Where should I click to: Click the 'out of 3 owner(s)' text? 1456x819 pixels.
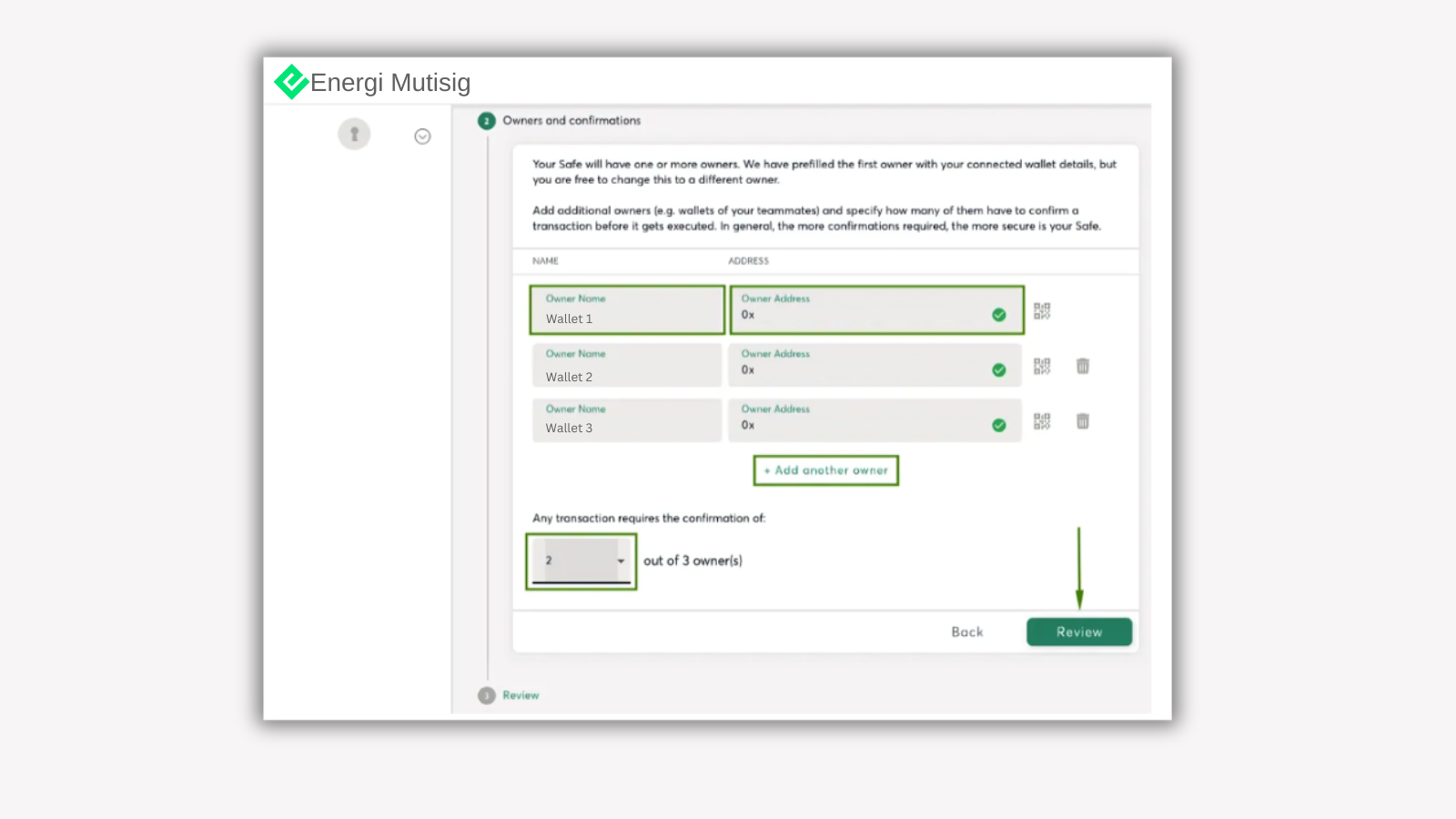point(693,561)
